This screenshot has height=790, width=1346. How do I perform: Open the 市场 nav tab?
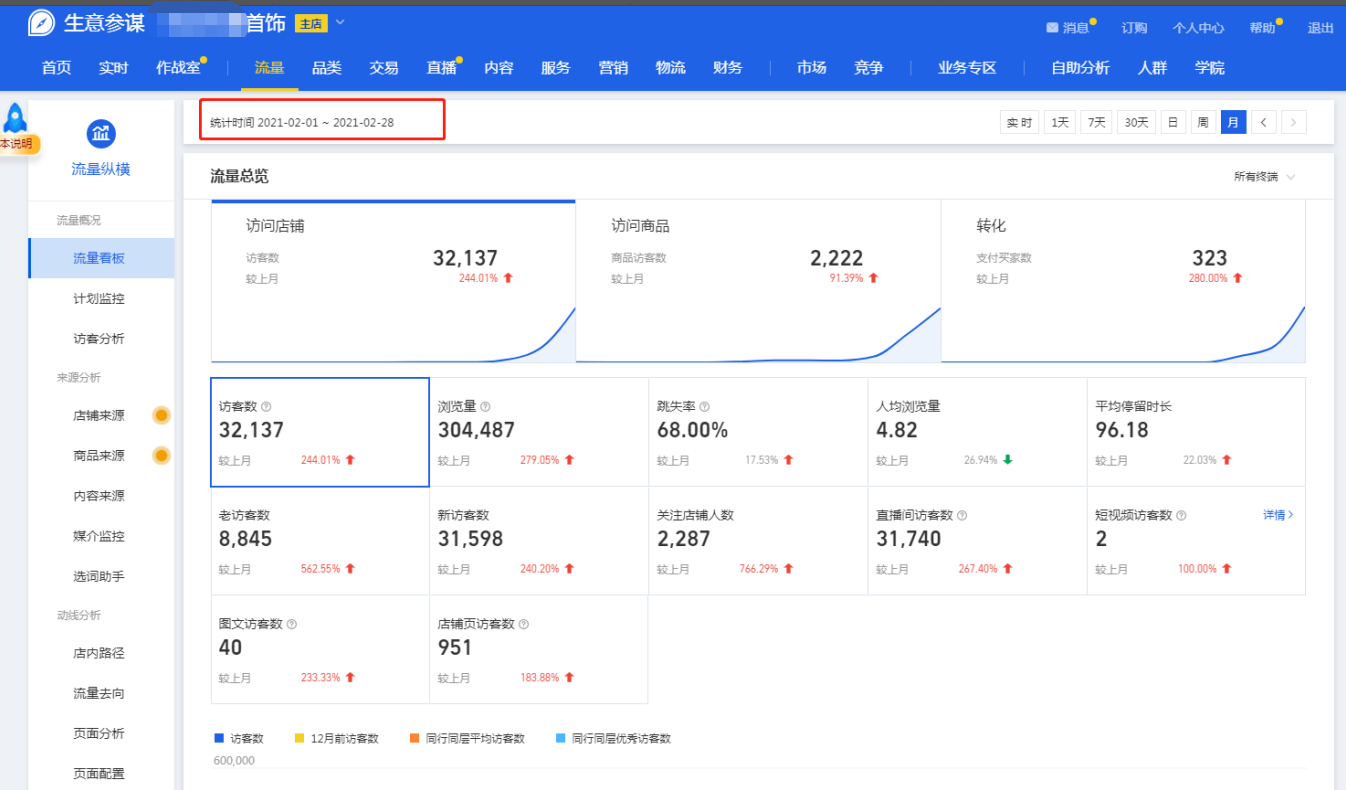point(811,68)
